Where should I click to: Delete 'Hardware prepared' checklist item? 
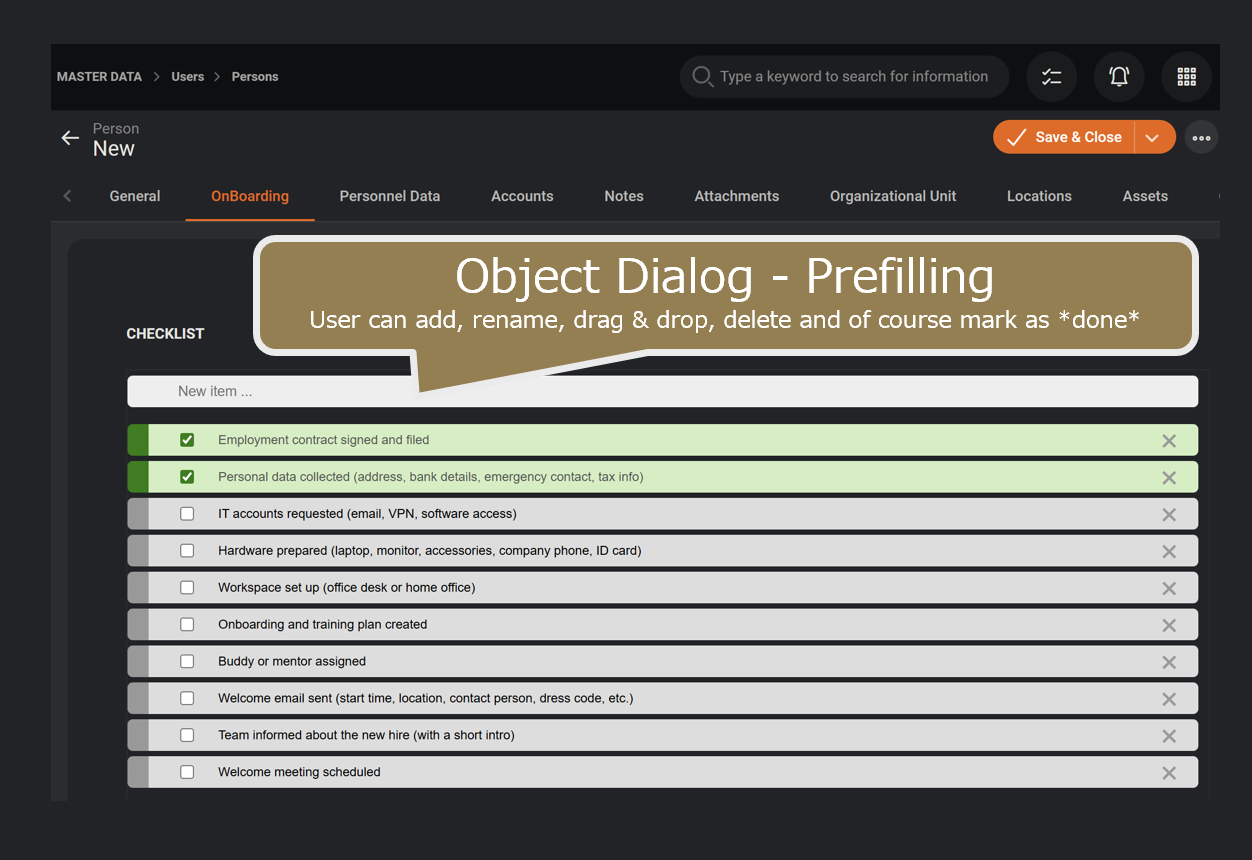coord(1169,552)
